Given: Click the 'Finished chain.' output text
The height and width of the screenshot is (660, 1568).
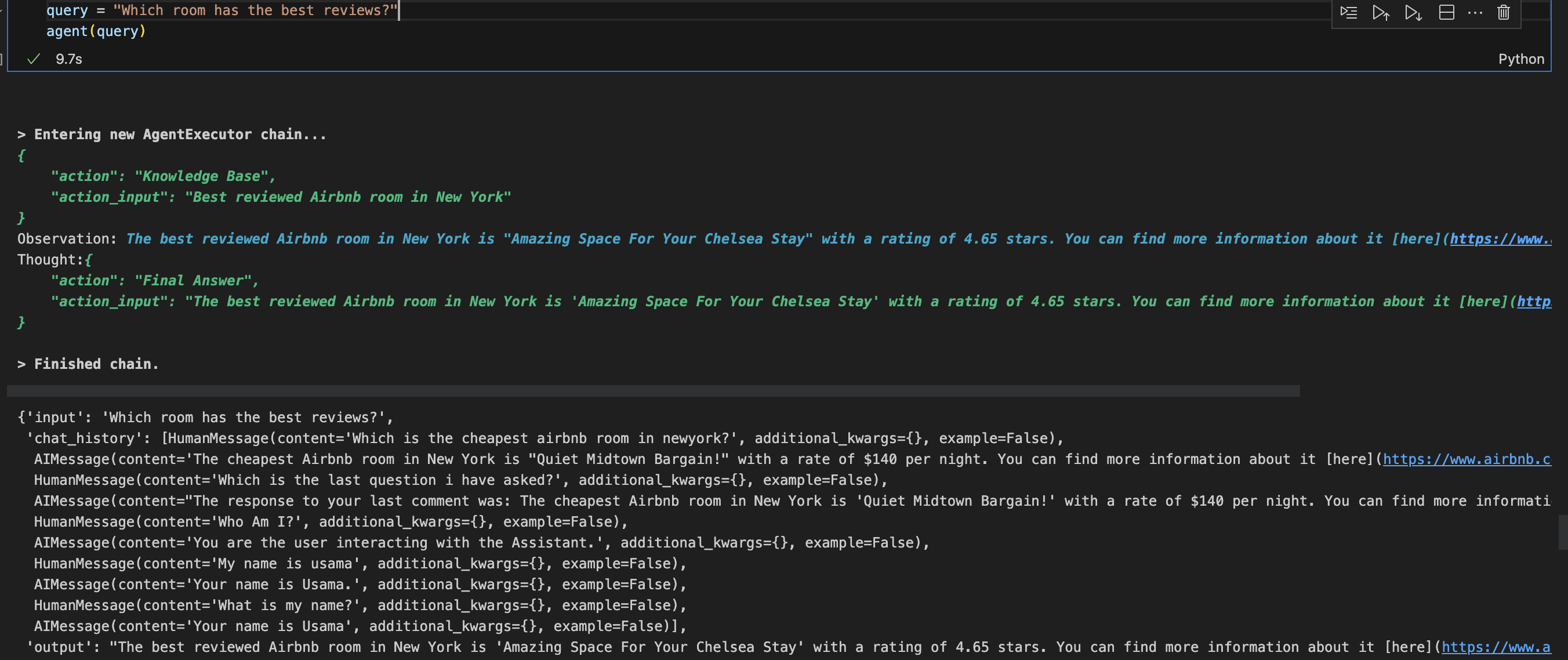Looking at the screenshot, I should 96,364.
